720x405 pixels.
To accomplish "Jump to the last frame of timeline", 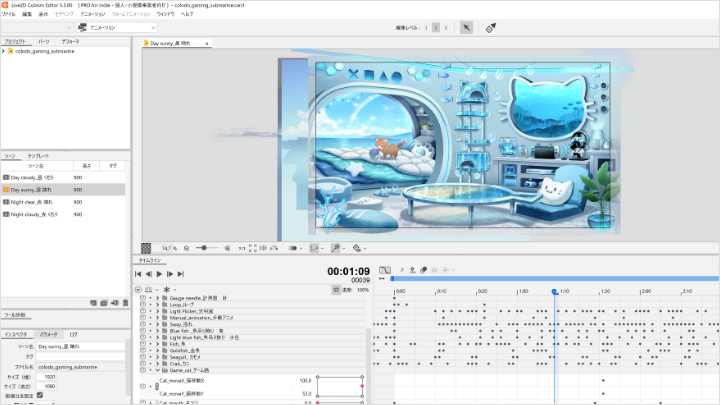I will point(181,274).
